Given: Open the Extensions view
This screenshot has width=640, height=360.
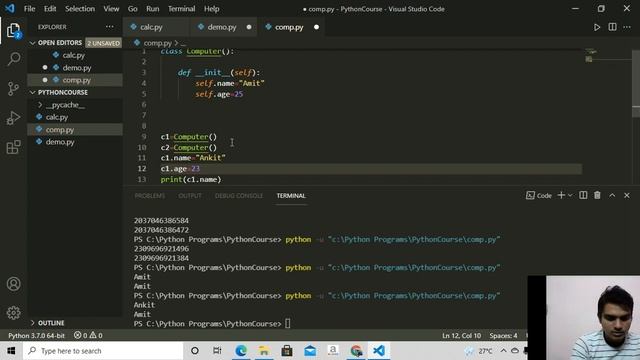Looking at the screenshot, I should (x=13, y=147).
